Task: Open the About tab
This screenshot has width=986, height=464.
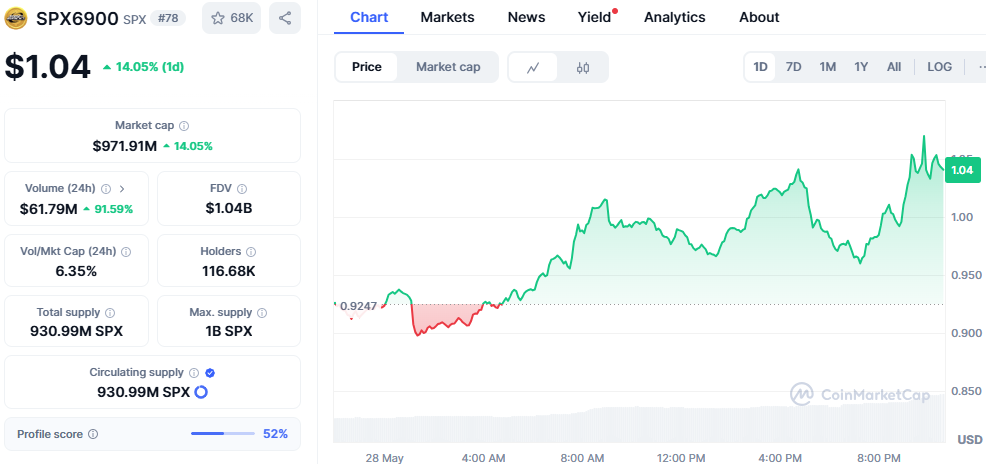Action: tap(759, 18)
